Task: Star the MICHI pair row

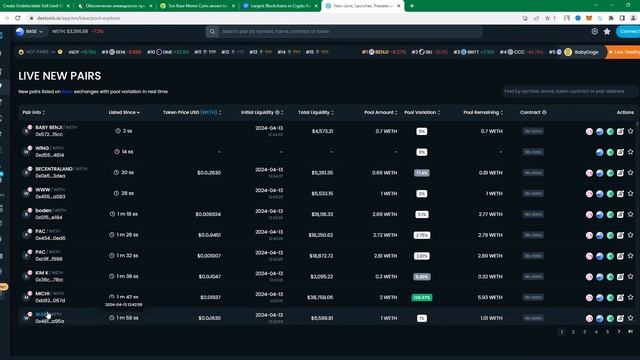Action: click(x=631, y=297)
